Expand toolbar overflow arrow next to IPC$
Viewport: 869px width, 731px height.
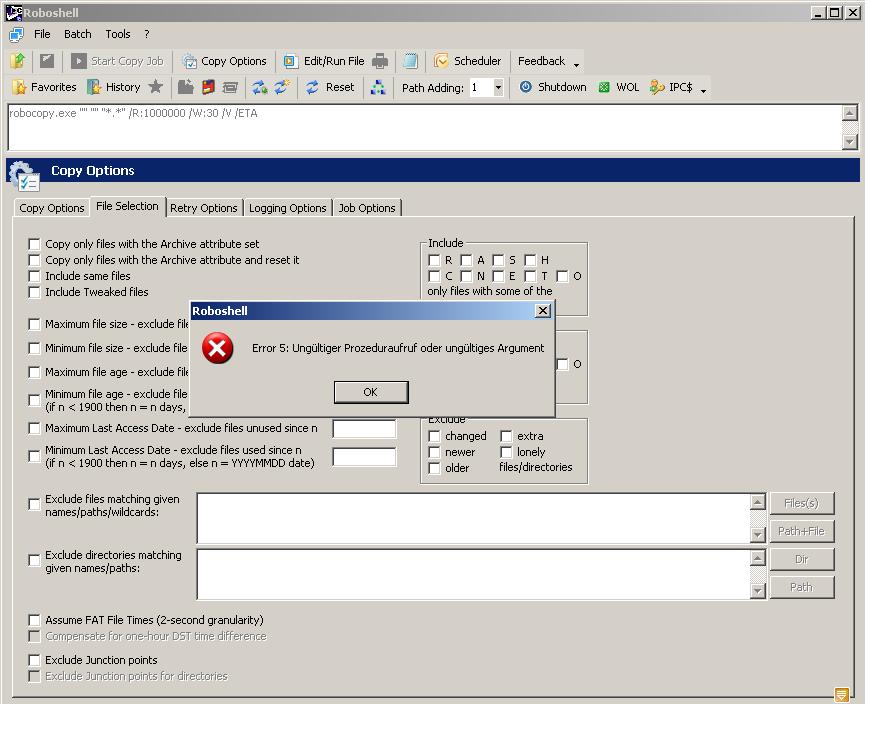703,90
